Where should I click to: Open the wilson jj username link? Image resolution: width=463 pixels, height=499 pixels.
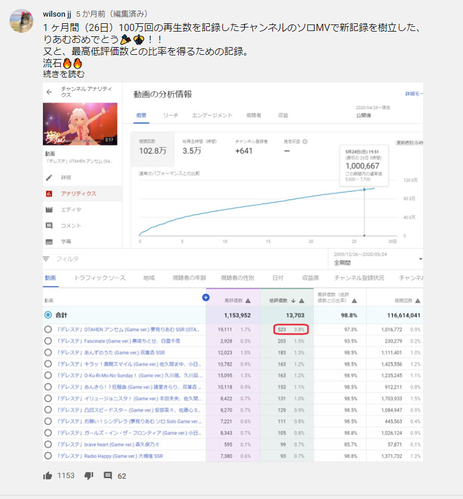click(57, 14)
